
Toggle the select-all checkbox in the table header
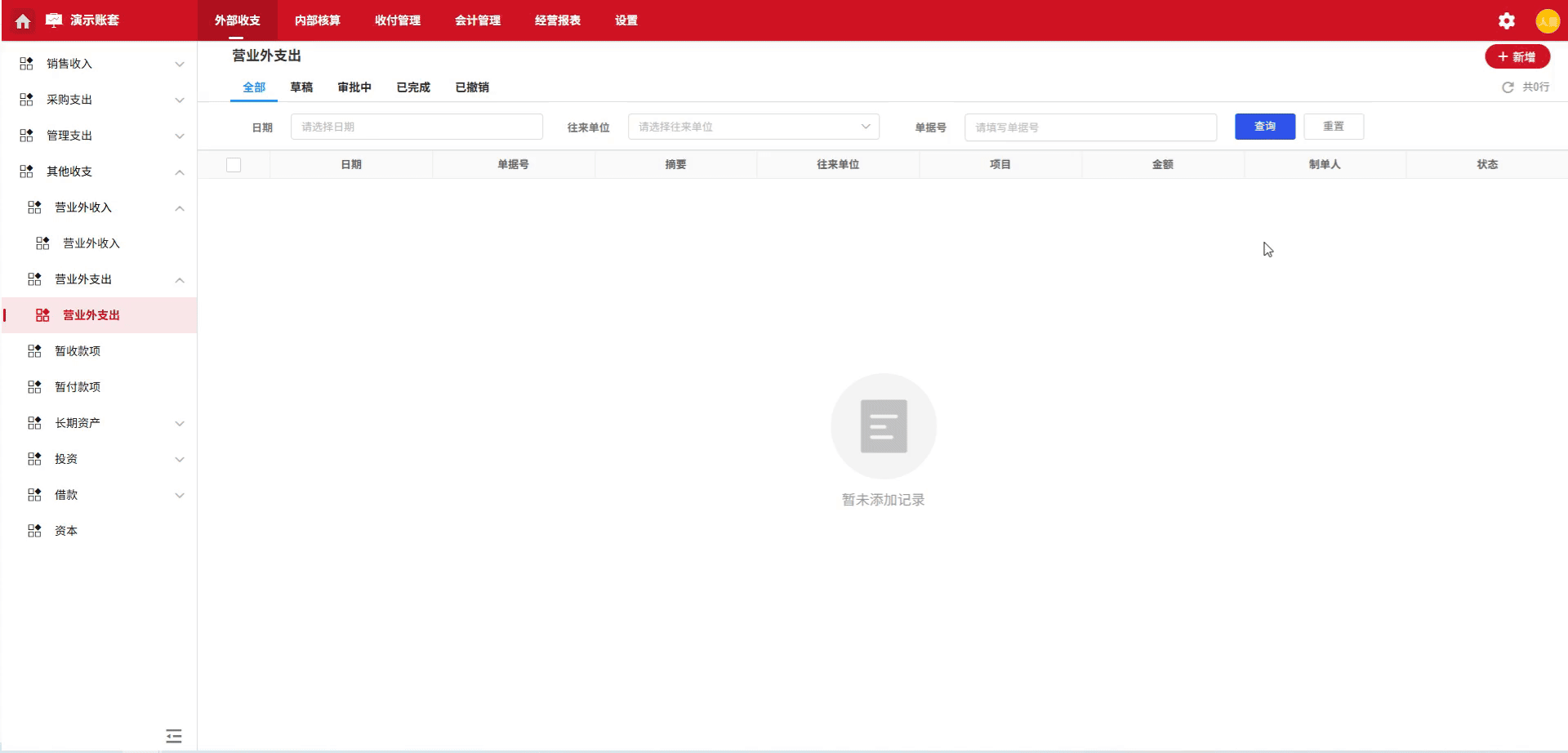(234, 164)
